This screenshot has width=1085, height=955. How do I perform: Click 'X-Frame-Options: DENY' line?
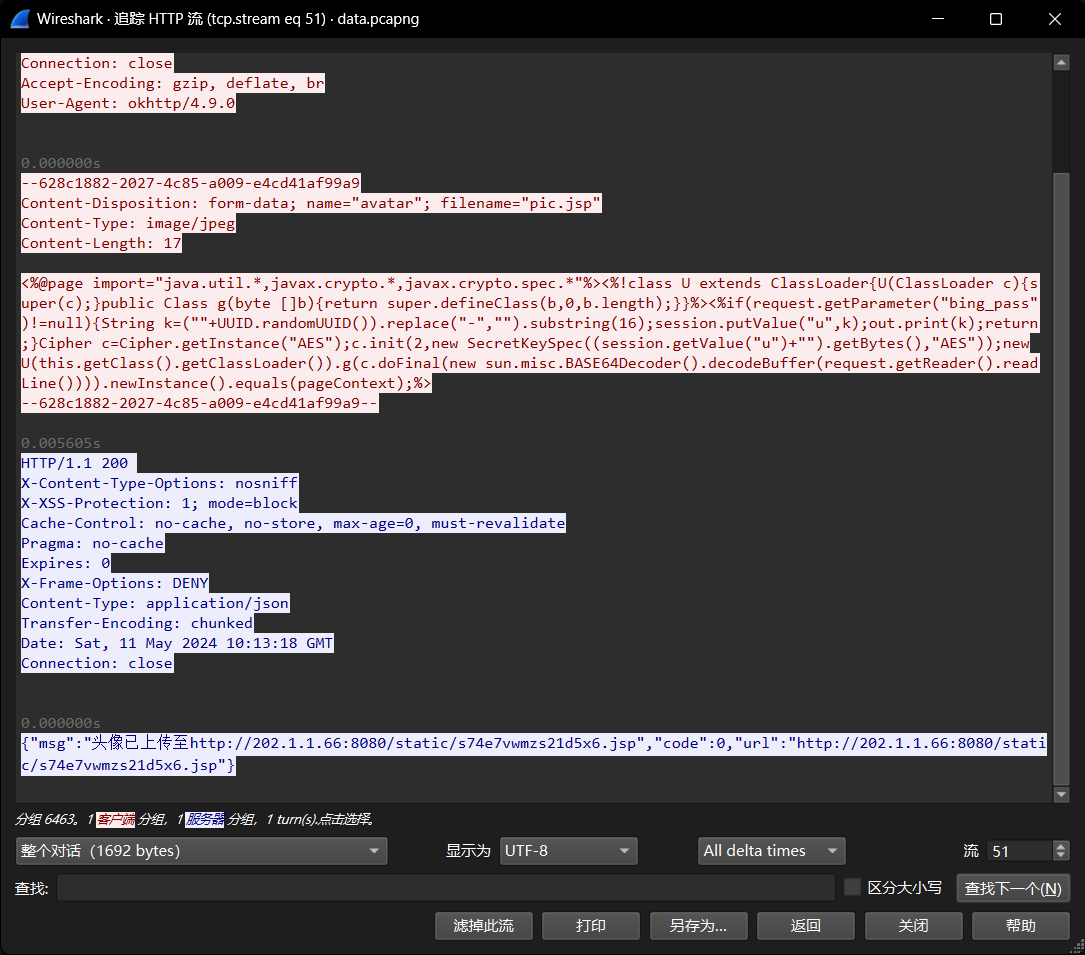115,583
